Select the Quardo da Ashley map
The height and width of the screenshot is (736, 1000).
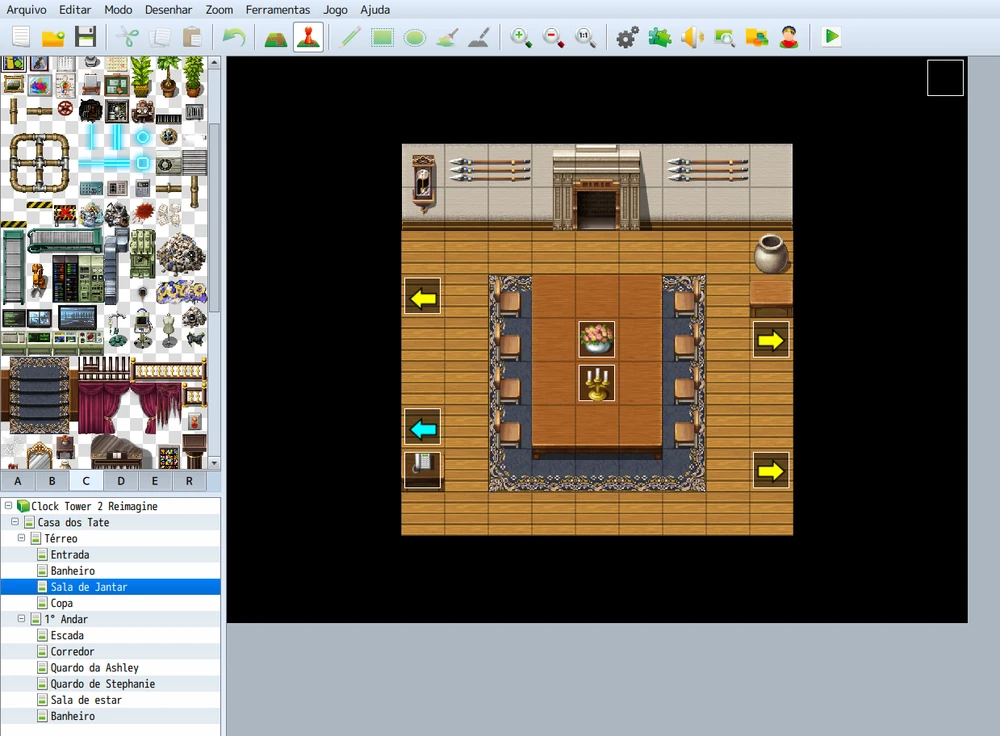click(x=94, y=668)
